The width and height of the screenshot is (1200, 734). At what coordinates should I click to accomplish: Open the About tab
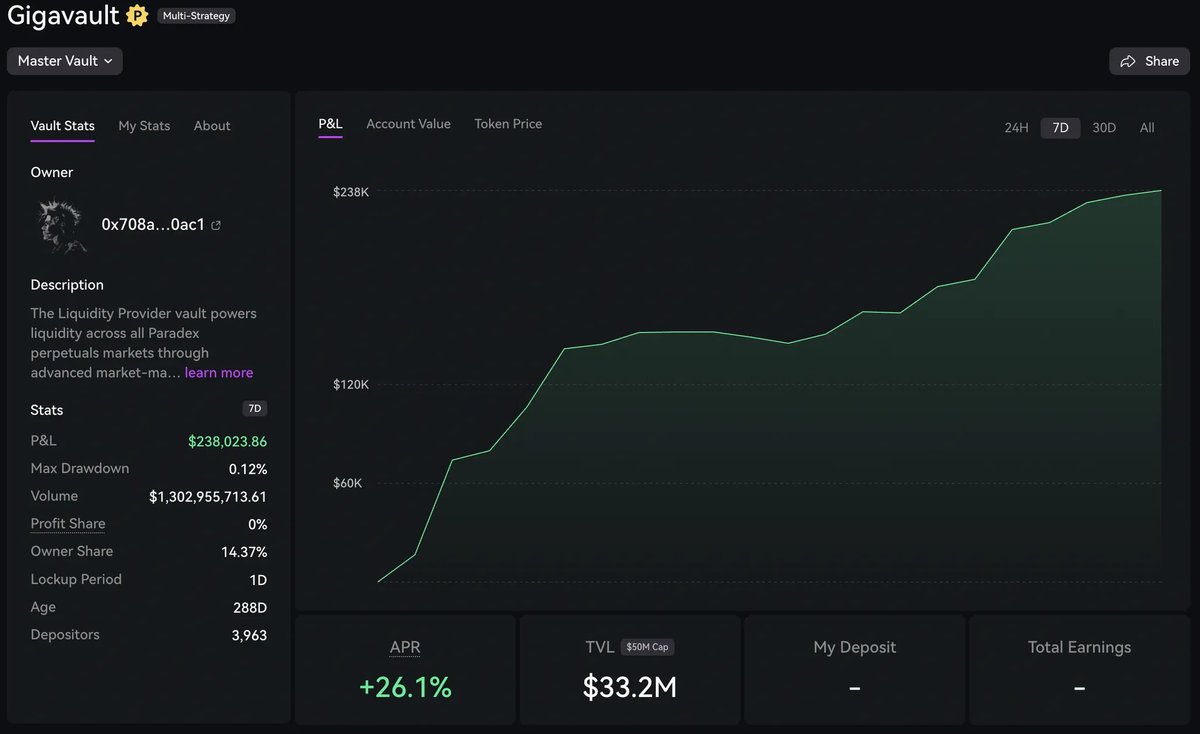tap(212, 126)
